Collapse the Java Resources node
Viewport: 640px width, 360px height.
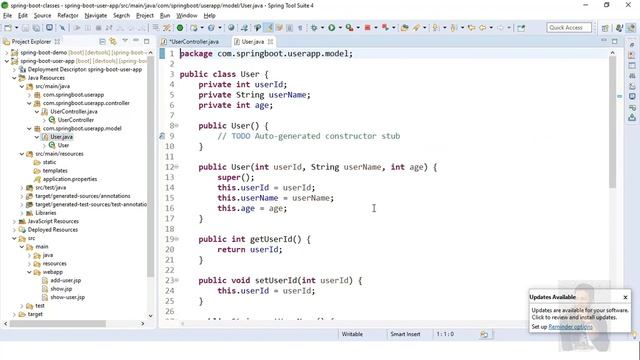point(14,78)
